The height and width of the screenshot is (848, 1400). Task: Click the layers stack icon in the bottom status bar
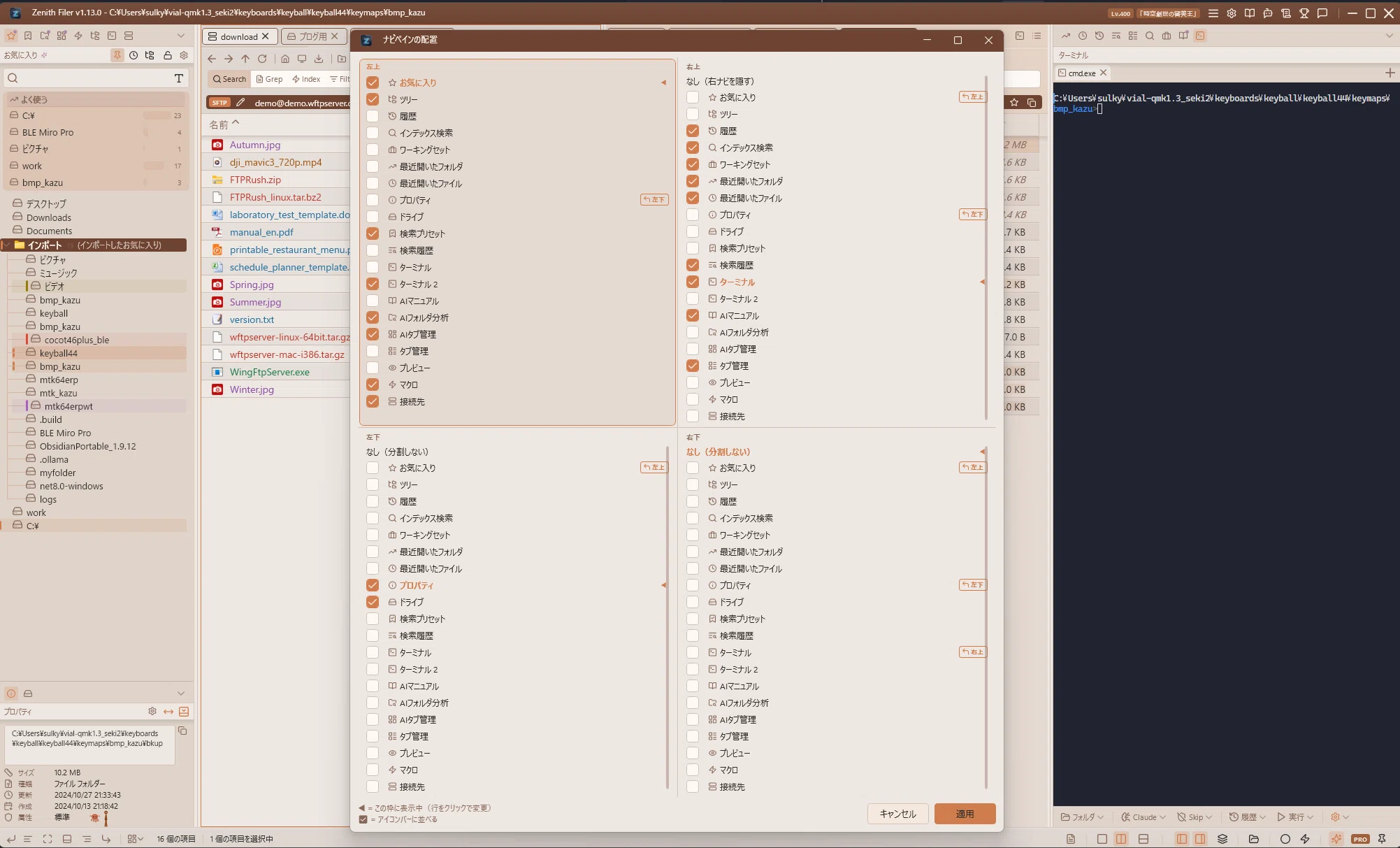click(x=1222, y=839)
